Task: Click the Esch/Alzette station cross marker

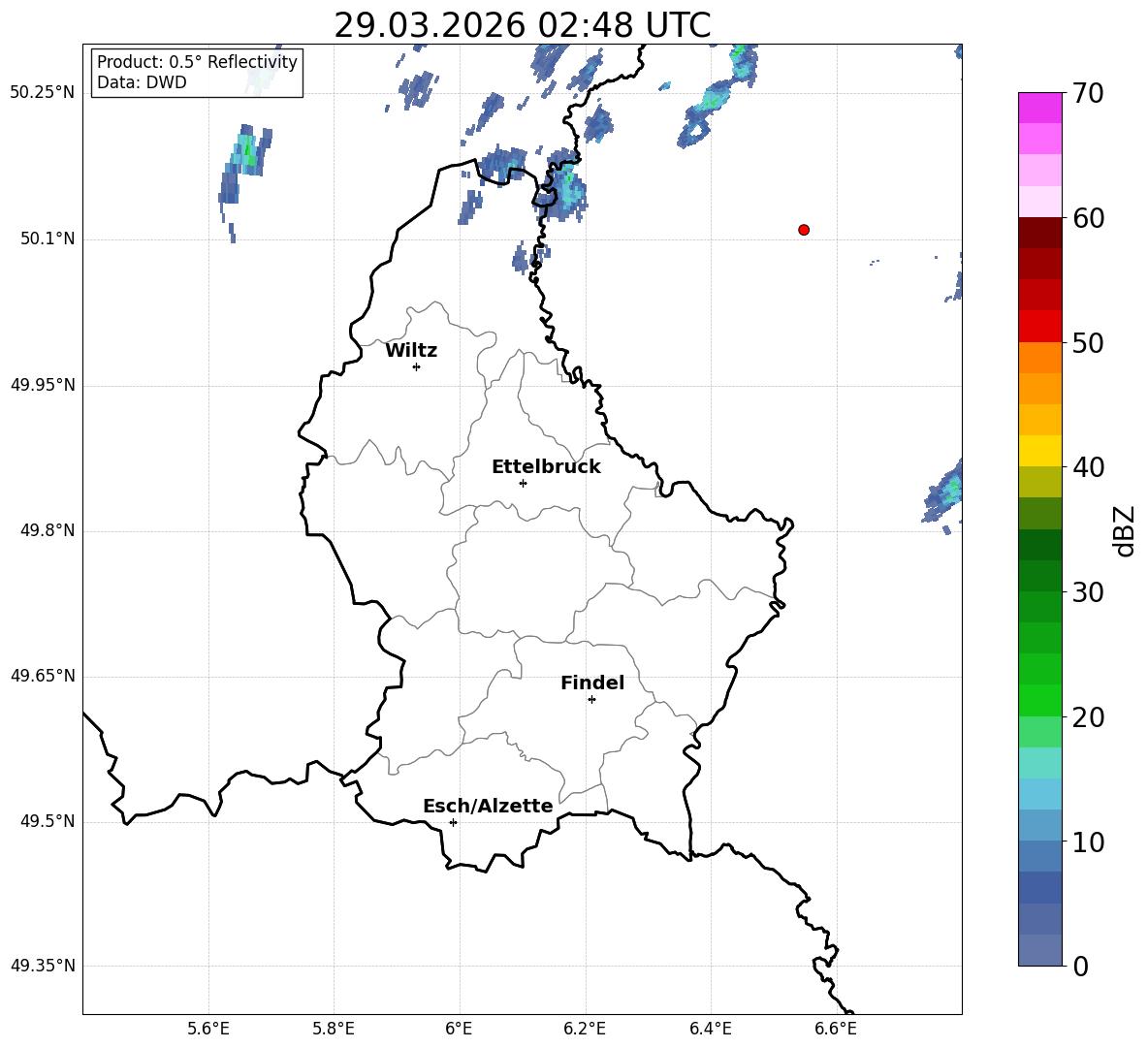Action: click(x=453, y=822)
